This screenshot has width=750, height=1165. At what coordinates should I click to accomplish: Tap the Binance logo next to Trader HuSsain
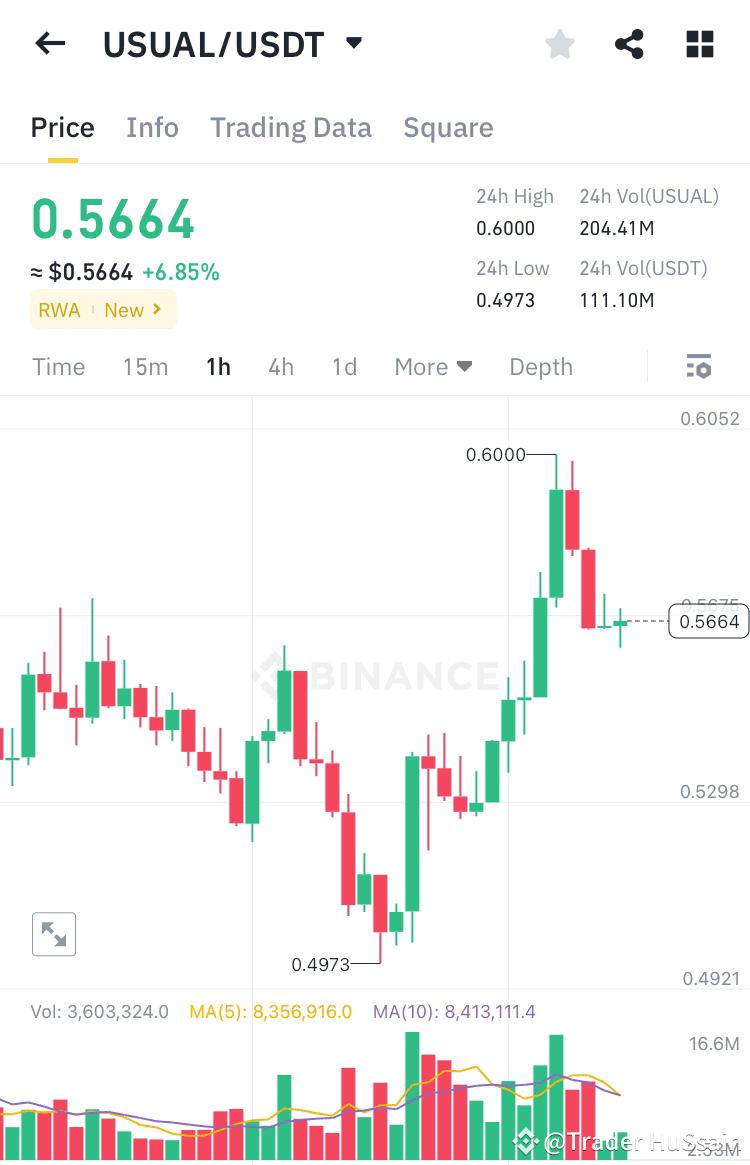pyautogui.click(x=524, y=1140)
